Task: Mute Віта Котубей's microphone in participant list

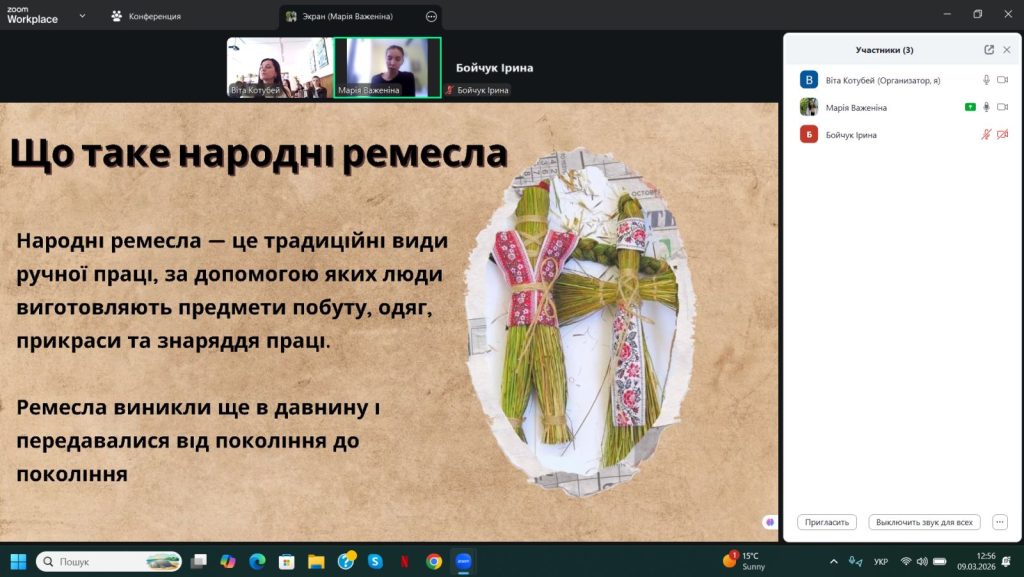Action: pos(986,80)
